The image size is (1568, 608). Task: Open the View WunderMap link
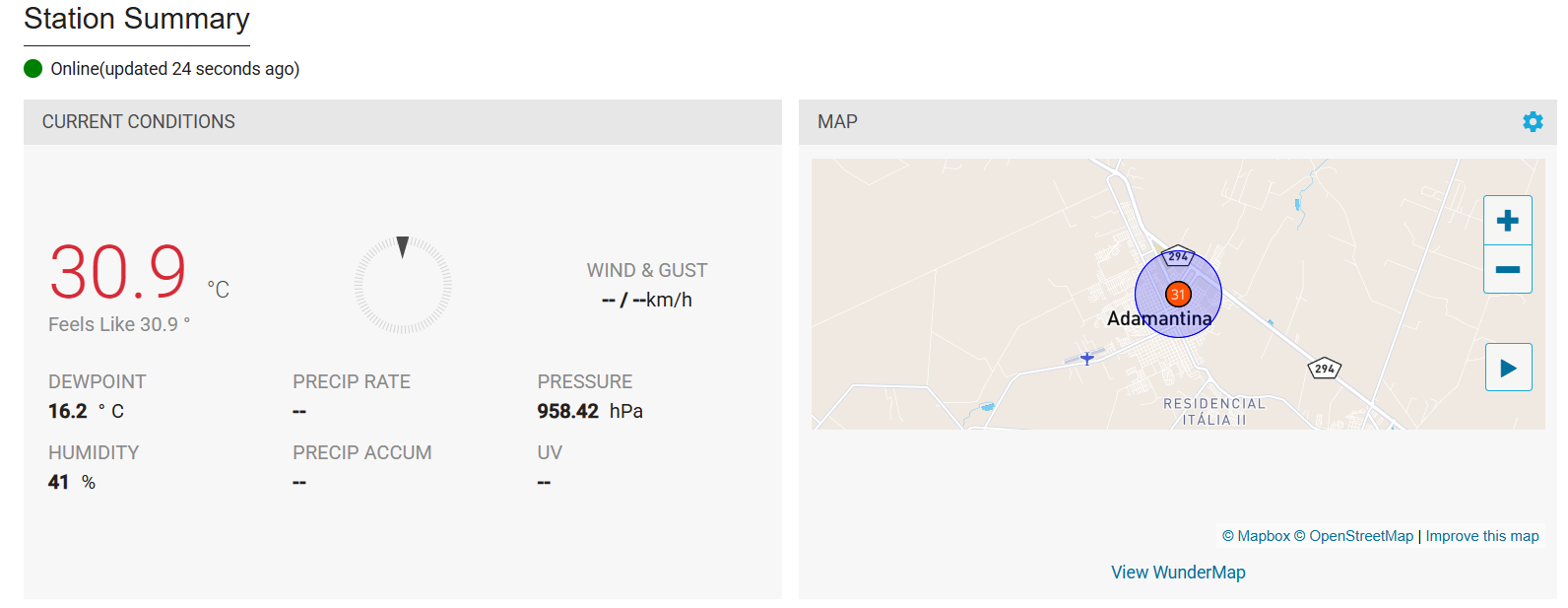tap(1178, 573)
